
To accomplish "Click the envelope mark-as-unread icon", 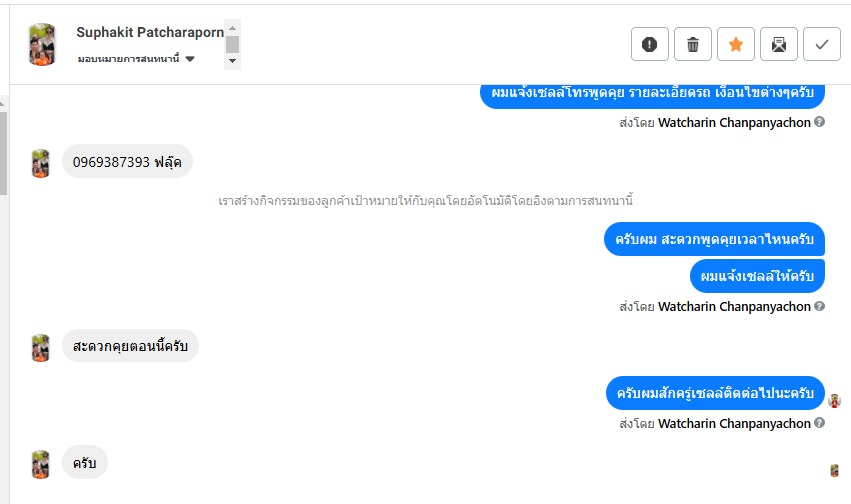I will [x=779, y=44].
